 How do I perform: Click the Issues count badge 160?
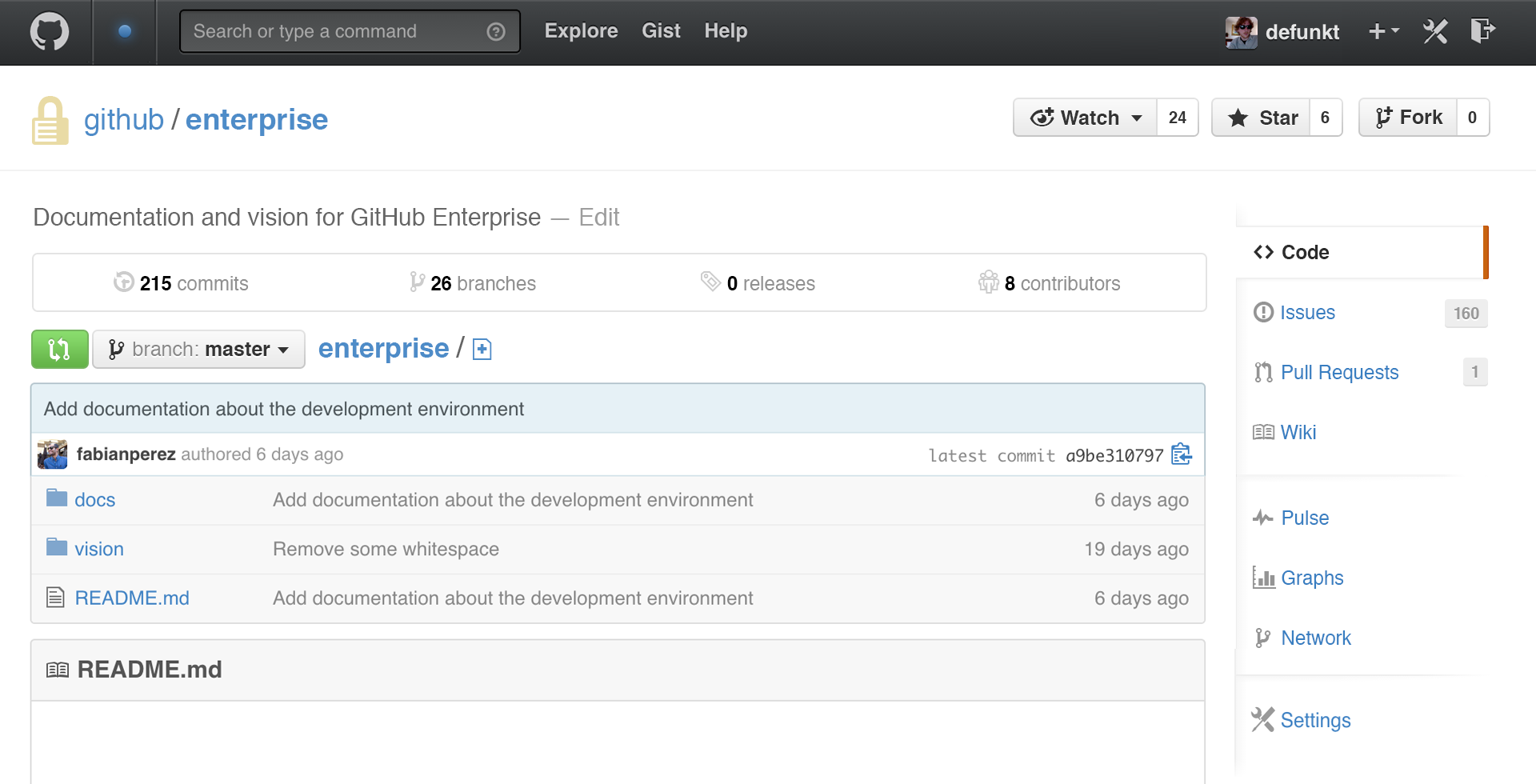1466,314
